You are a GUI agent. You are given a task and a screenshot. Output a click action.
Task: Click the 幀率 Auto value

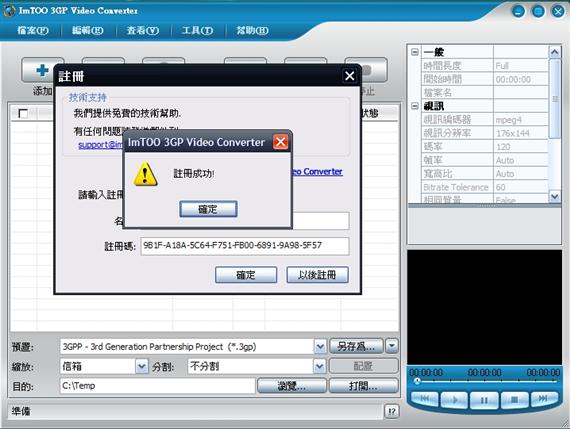pos(505,160)
